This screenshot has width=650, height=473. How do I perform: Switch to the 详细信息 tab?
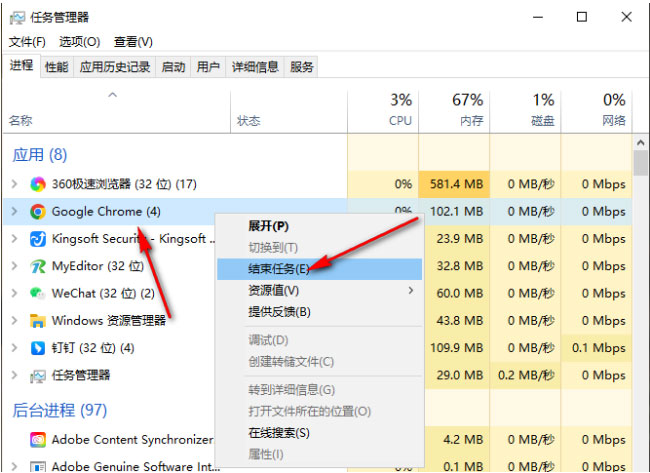[x=255, y=67]
